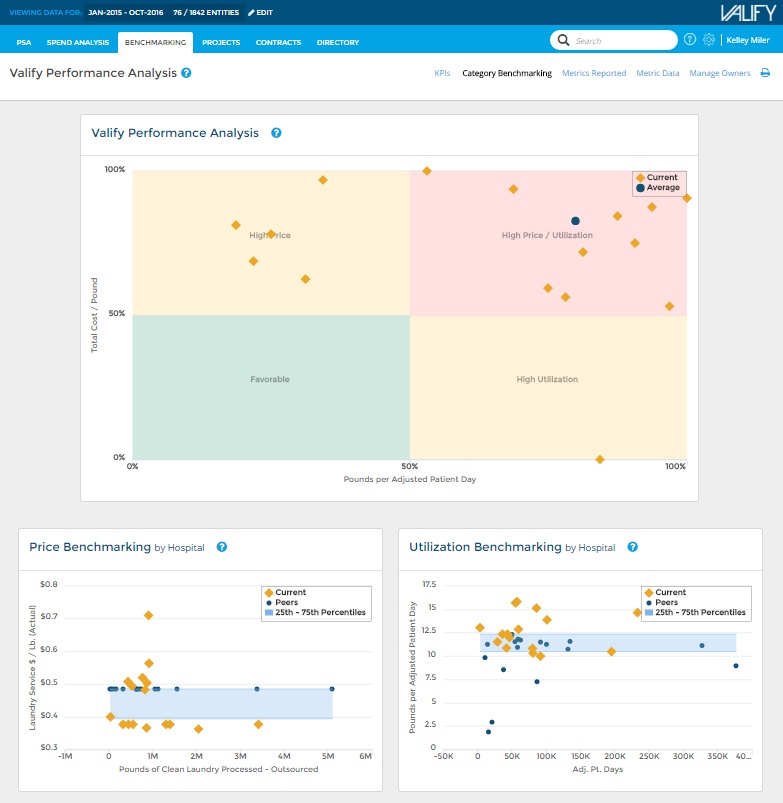The height and width of the screenshot is (803, 783).
Task: Toggle Current series in quadrant chart legend
Action: (657, 177)
